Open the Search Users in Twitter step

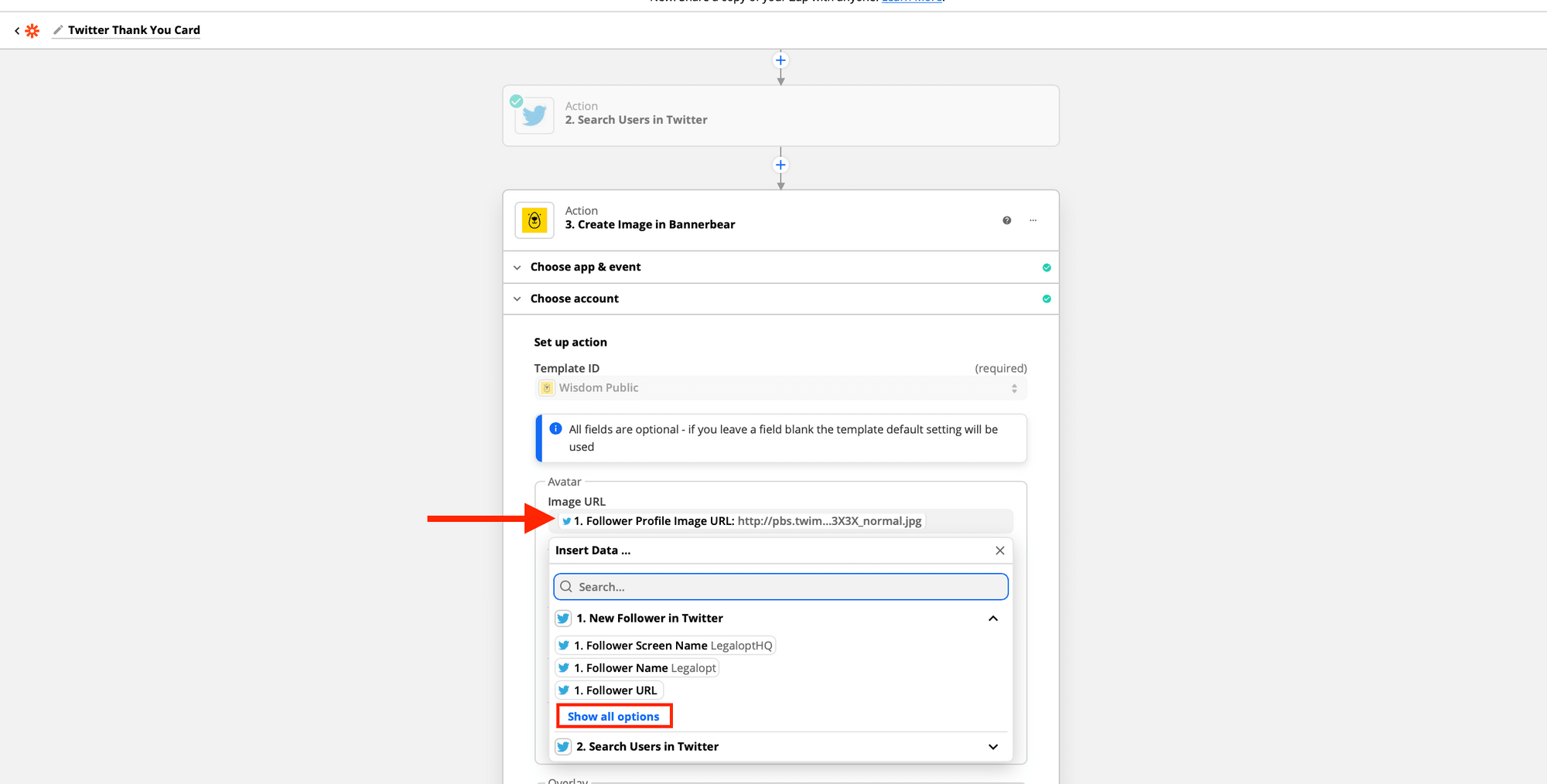click(780, 116)
